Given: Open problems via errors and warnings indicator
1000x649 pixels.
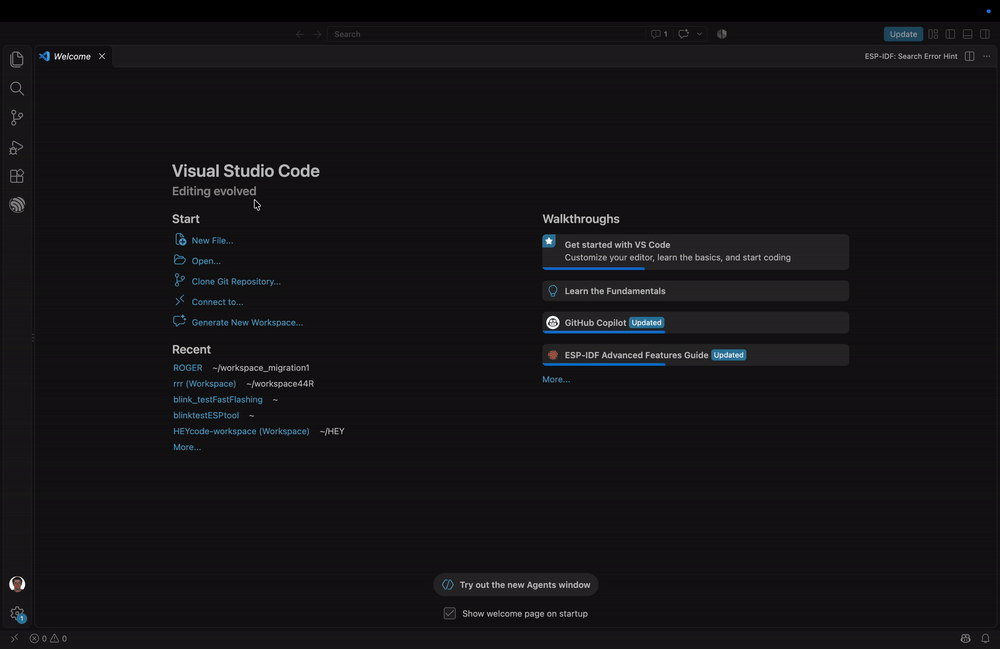Looking at the screenshot, I should (48, 638).
